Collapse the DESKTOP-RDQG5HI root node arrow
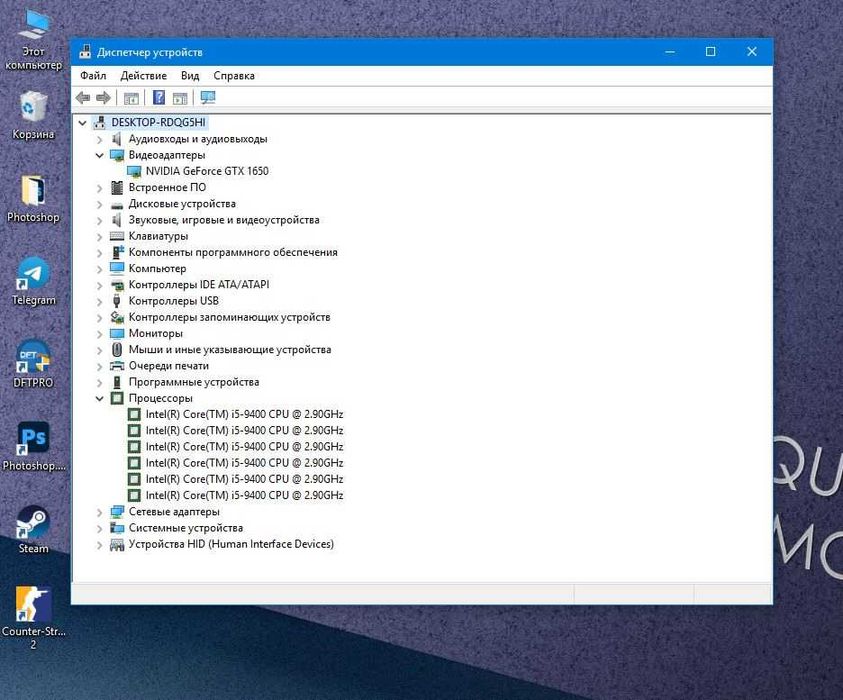The image size is (843, 700). pyautogui.click(x=82, y=123)
